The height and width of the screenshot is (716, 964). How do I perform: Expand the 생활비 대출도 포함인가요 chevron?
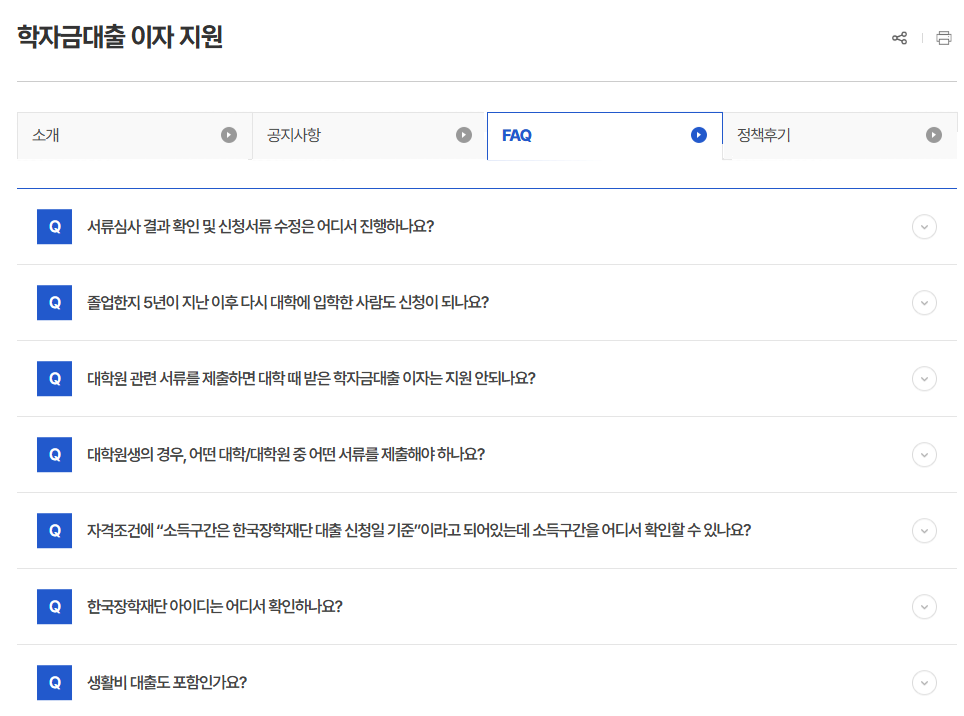(x=924, y=682)
